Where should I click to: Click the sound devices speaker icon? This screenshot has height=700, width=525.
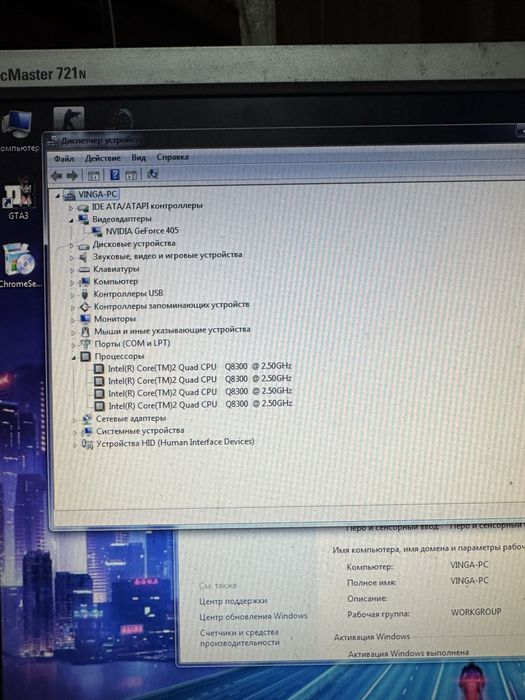(83, 257)
